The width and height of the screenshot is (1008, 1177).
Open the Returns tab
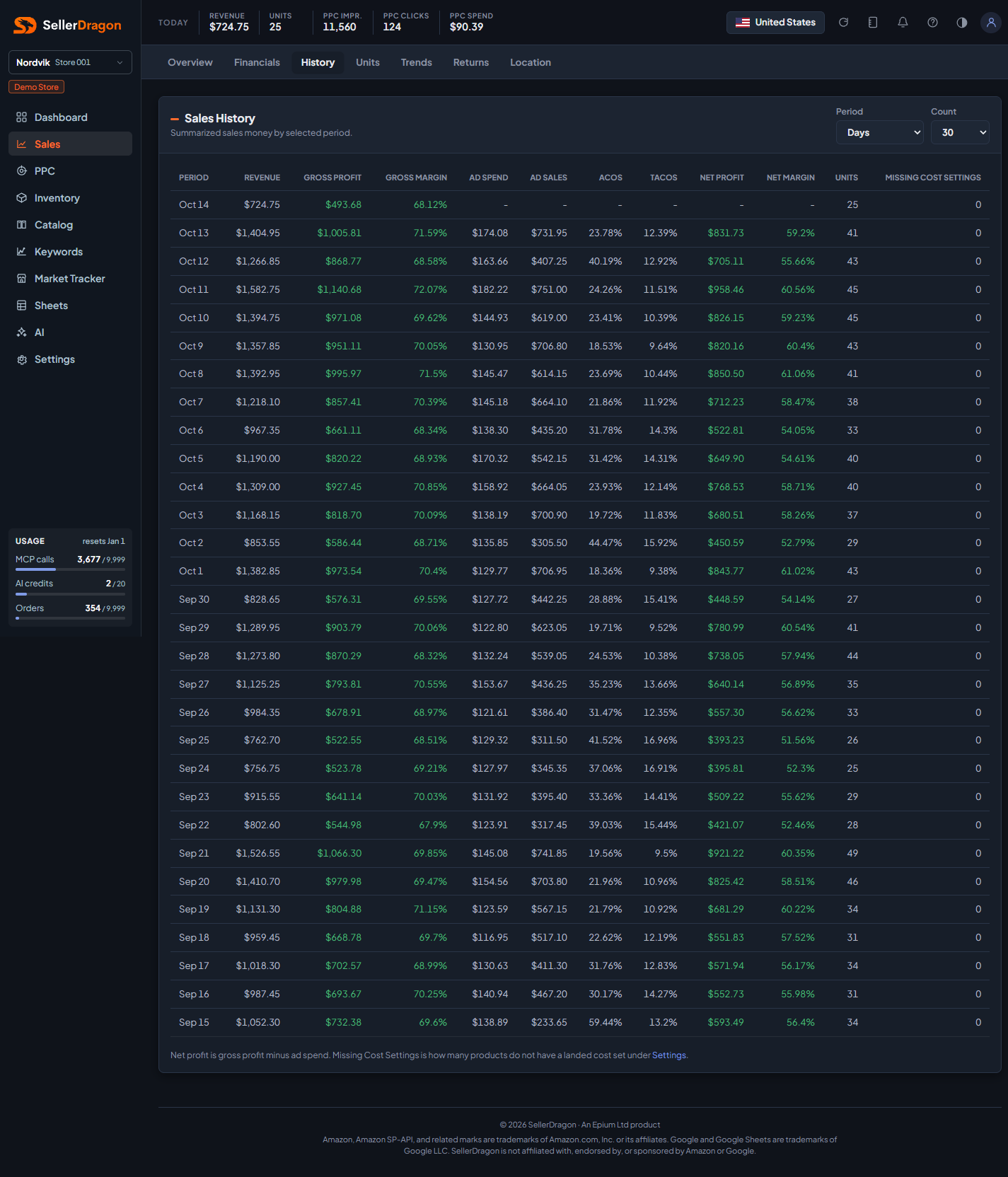471,62
